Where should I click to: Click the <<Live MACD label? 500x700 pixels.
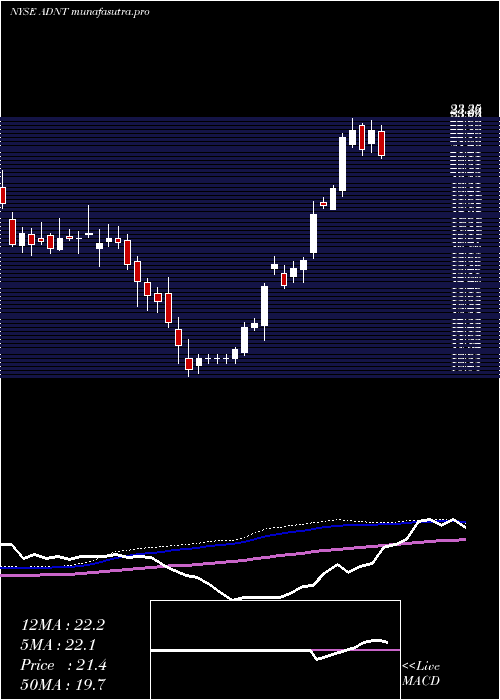[x=421, y=673]
